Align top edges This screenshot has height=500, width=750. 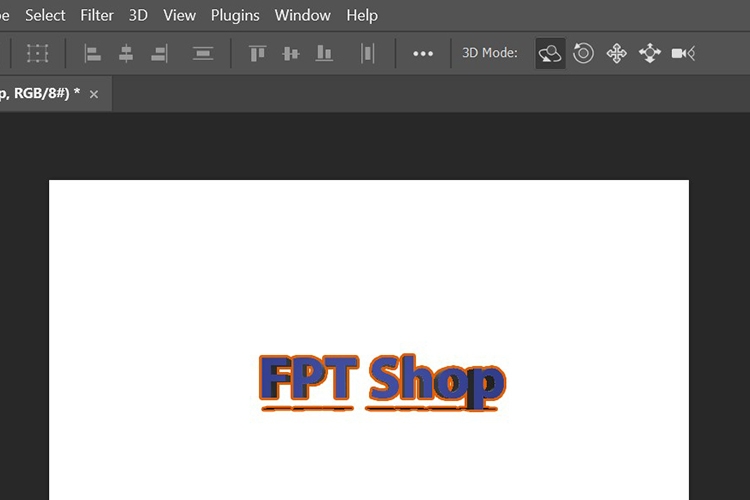pyautogui.click(x=257, y=53)
